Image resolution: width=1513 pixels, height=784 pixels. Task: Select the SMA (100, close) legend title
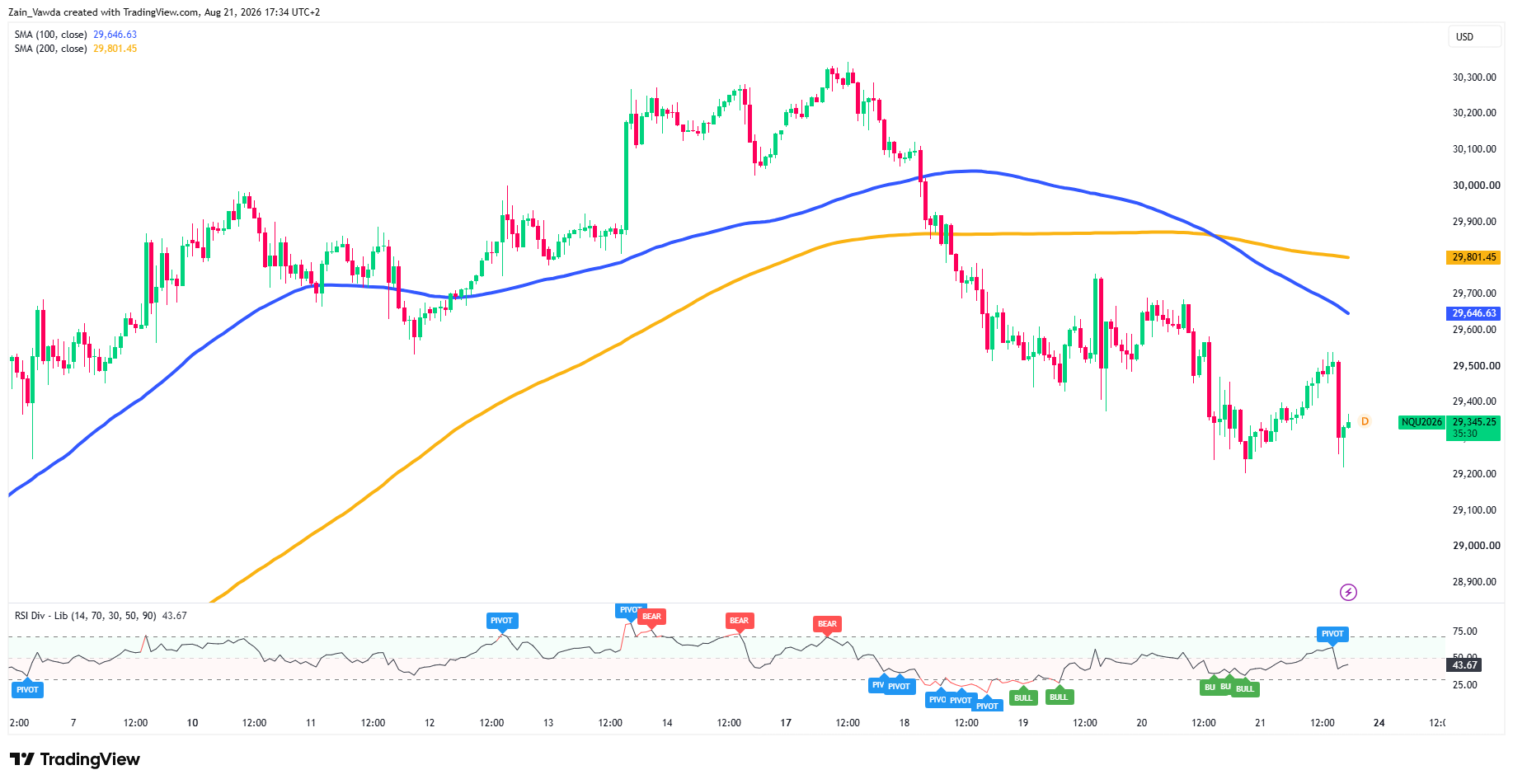point(50,35)
